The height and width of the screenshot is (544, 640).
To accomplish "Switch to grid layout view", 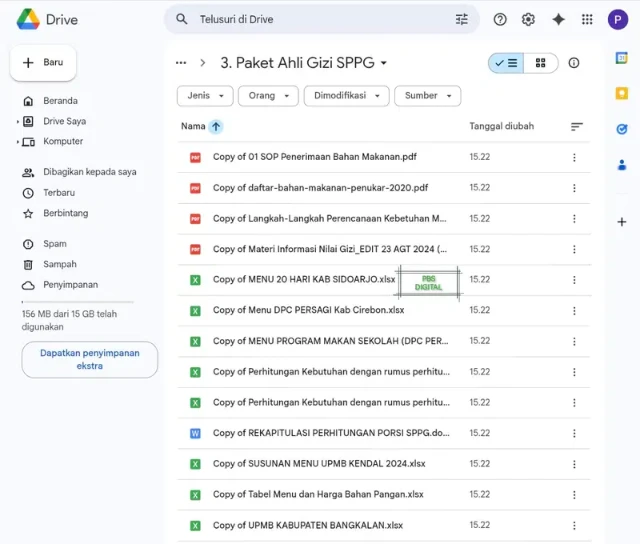I will tap(540, 63).
